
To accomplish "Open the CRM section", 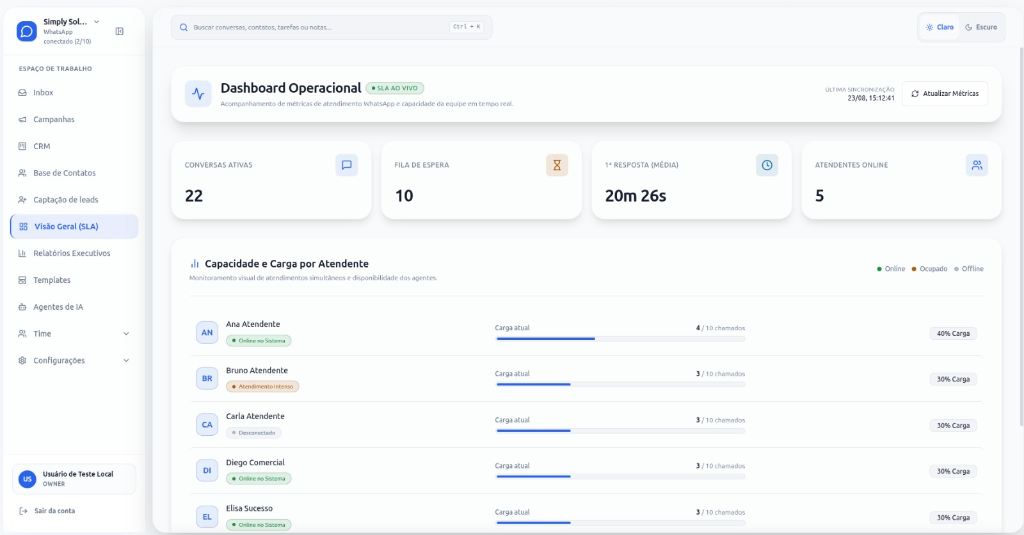I will (x=74, y=146).
